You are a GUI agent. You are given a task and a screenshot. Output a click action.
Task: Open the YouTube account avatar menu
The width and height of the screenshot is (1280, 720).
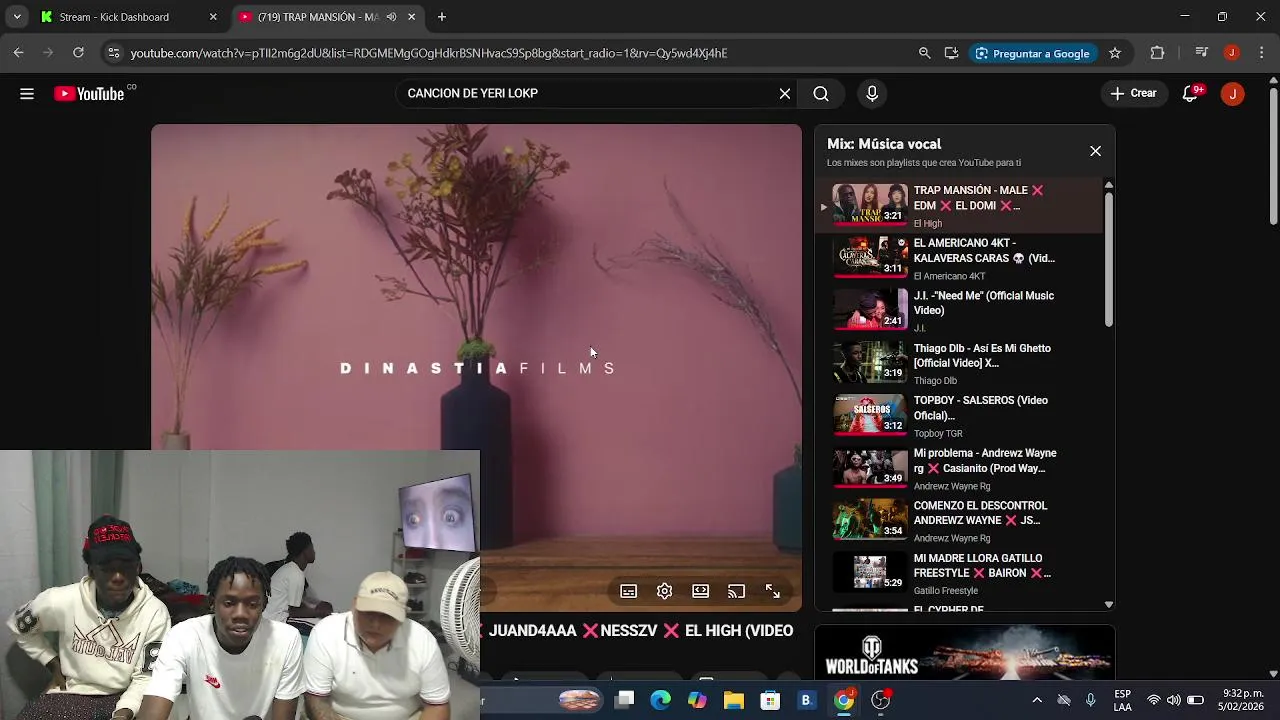(1232, 94)
